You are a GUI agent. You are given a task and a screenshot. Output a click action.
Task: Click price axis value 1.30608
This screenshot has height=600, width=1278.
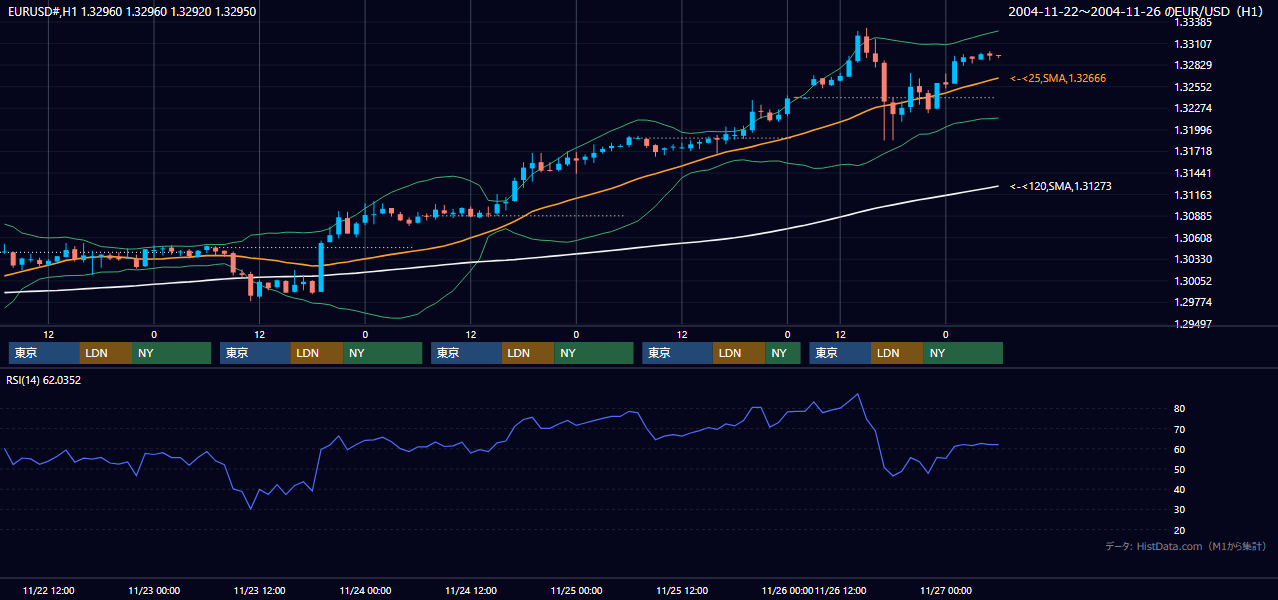pyautogui.click(x=1193, y=238)
